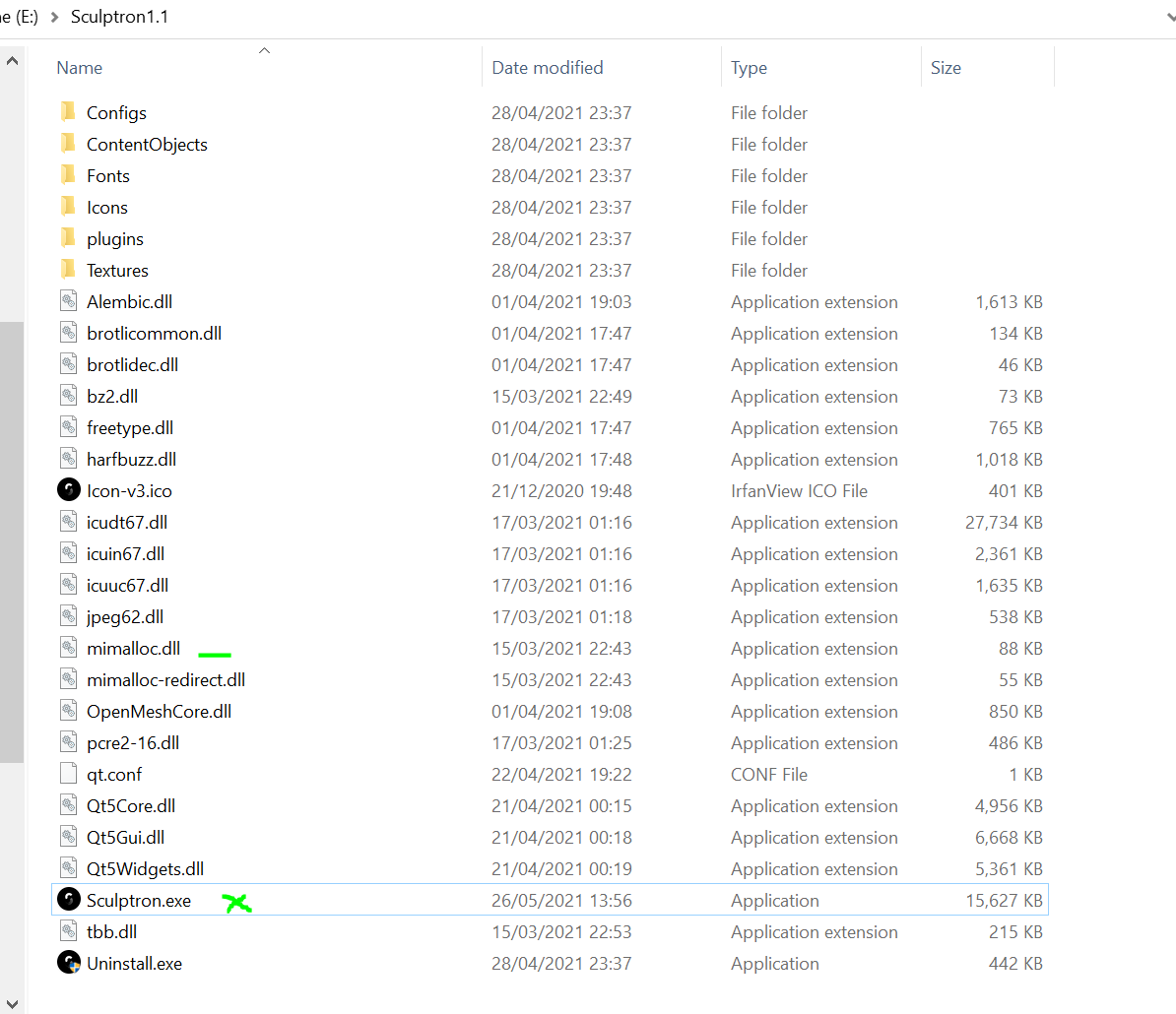Click the plugins folder icon
Screen dimensions: 1176x1014
68,237
